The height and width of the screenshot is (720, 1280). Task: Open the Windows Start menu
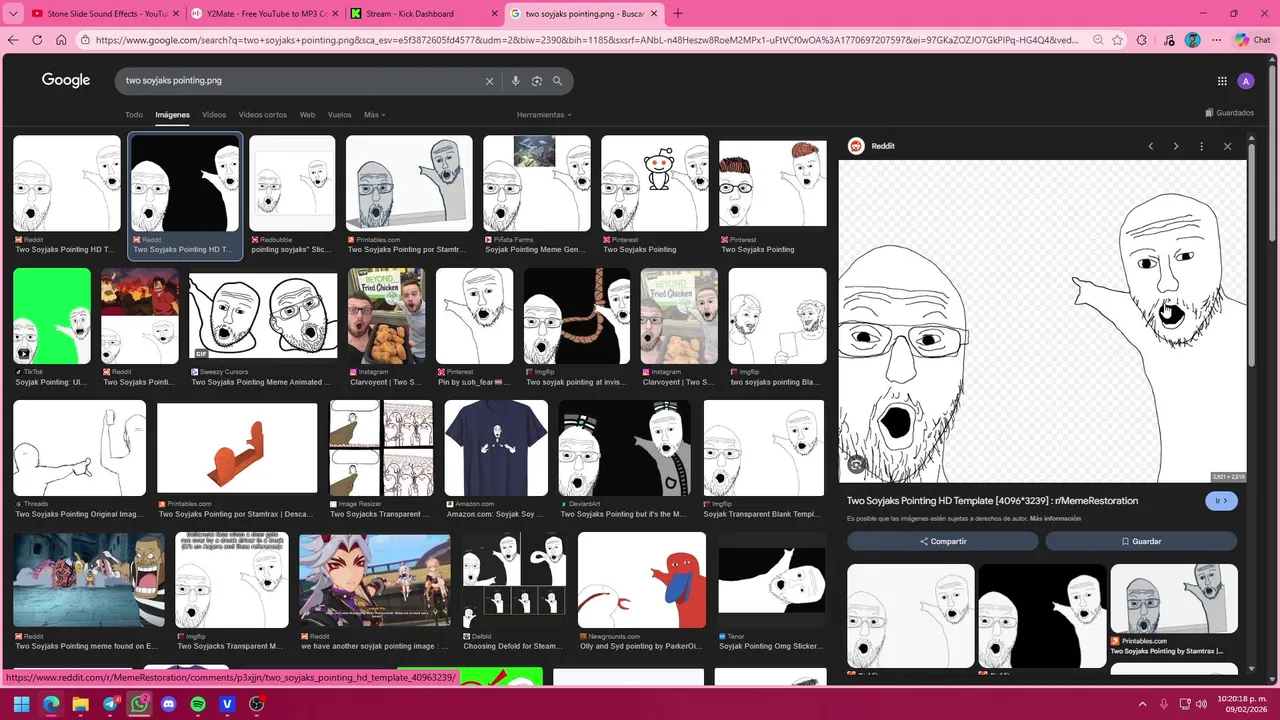pos(21,704)
